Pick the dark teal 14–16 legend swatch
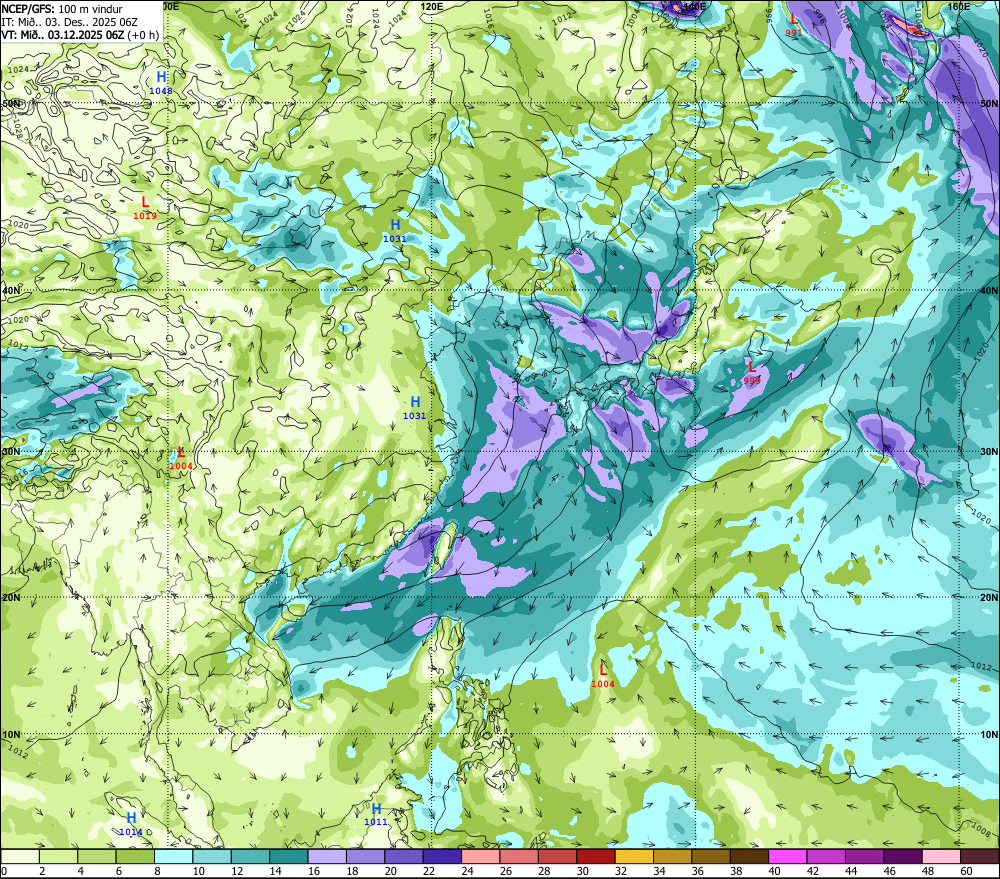Image resolution: width=1000 pixels, height=879 pixels. [x=289, y=856]
